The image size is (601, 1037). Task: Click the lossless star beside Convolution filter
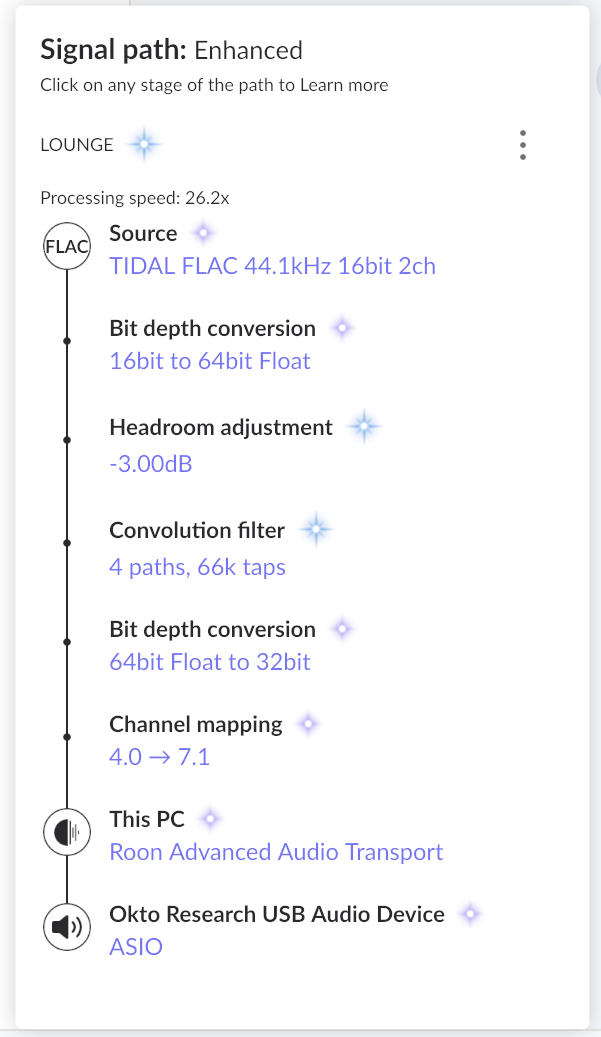315,529
